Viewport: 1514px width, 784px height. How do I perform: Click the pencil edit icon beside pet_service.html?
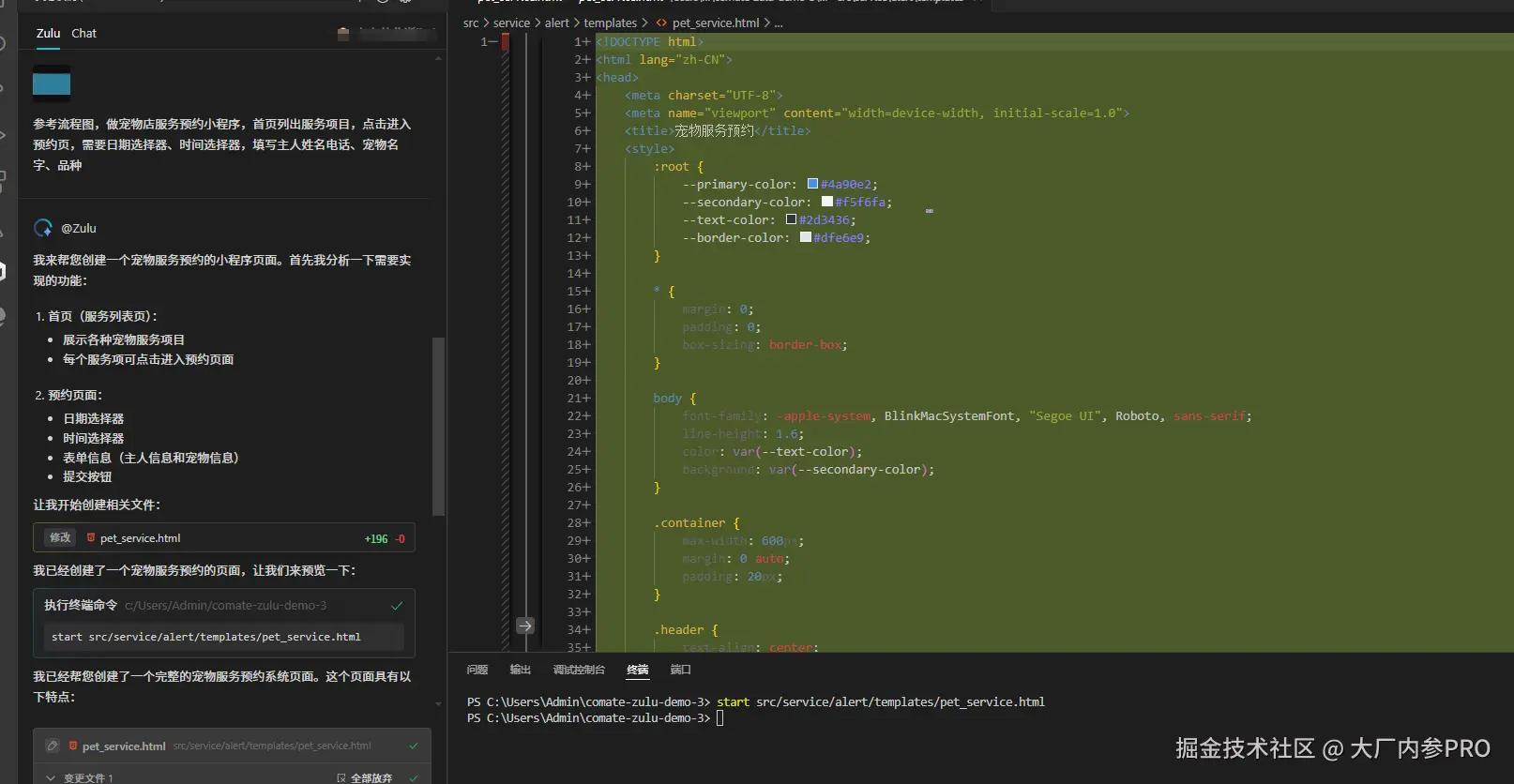tap(53, 746)
